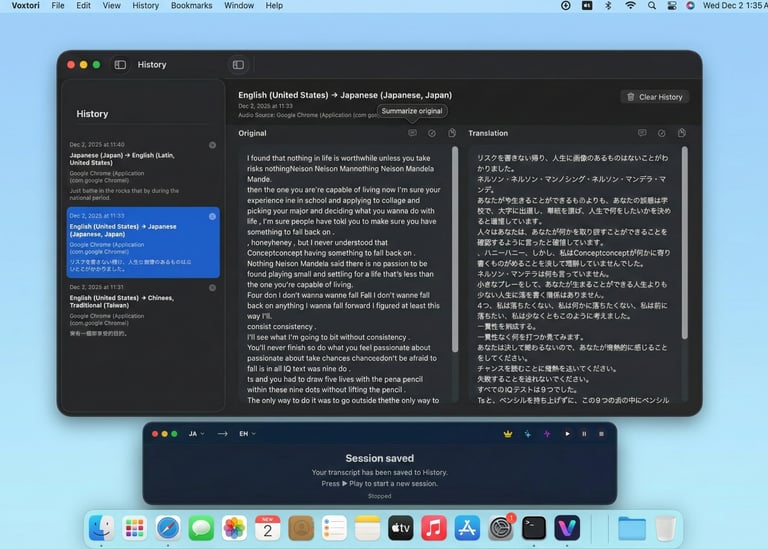Viewport: 768px width, 549px height.
Task: Open Safari from the Dock
Action: coord(168,528)
